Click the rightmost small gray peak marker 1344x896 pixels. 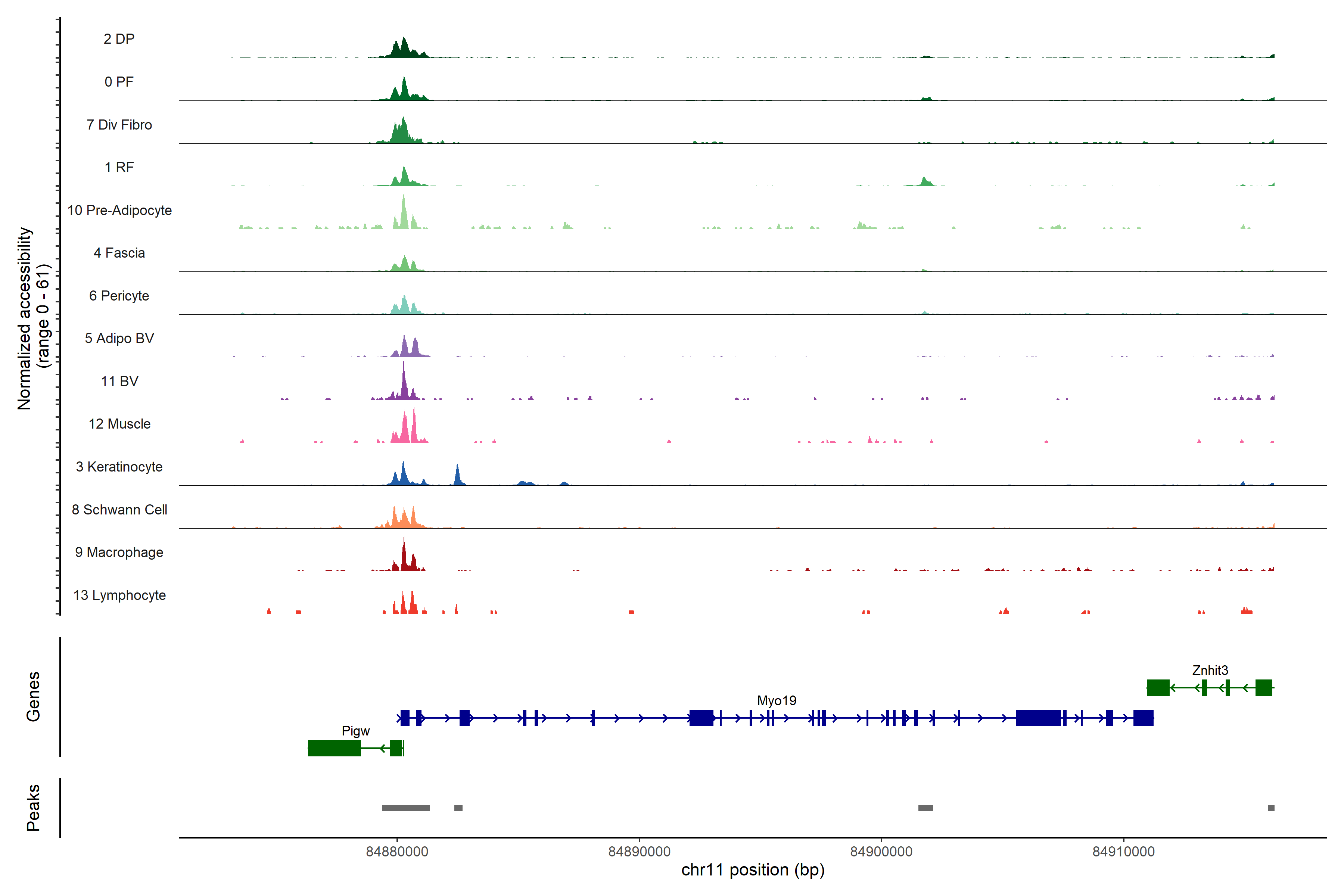[x=1271, y=808]
